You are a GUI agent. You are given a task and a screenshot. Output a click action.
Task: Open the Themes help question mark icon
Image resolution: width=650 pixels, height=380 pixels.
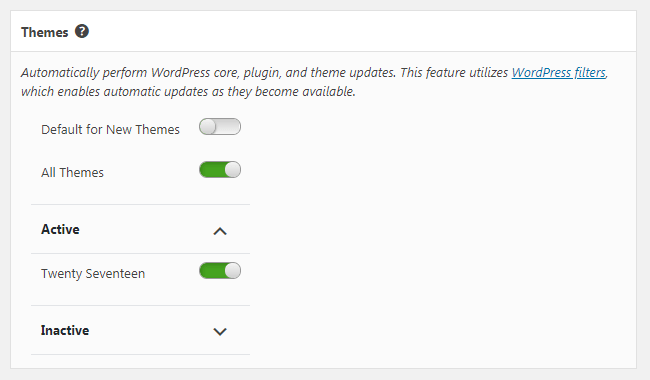(82, 31)
